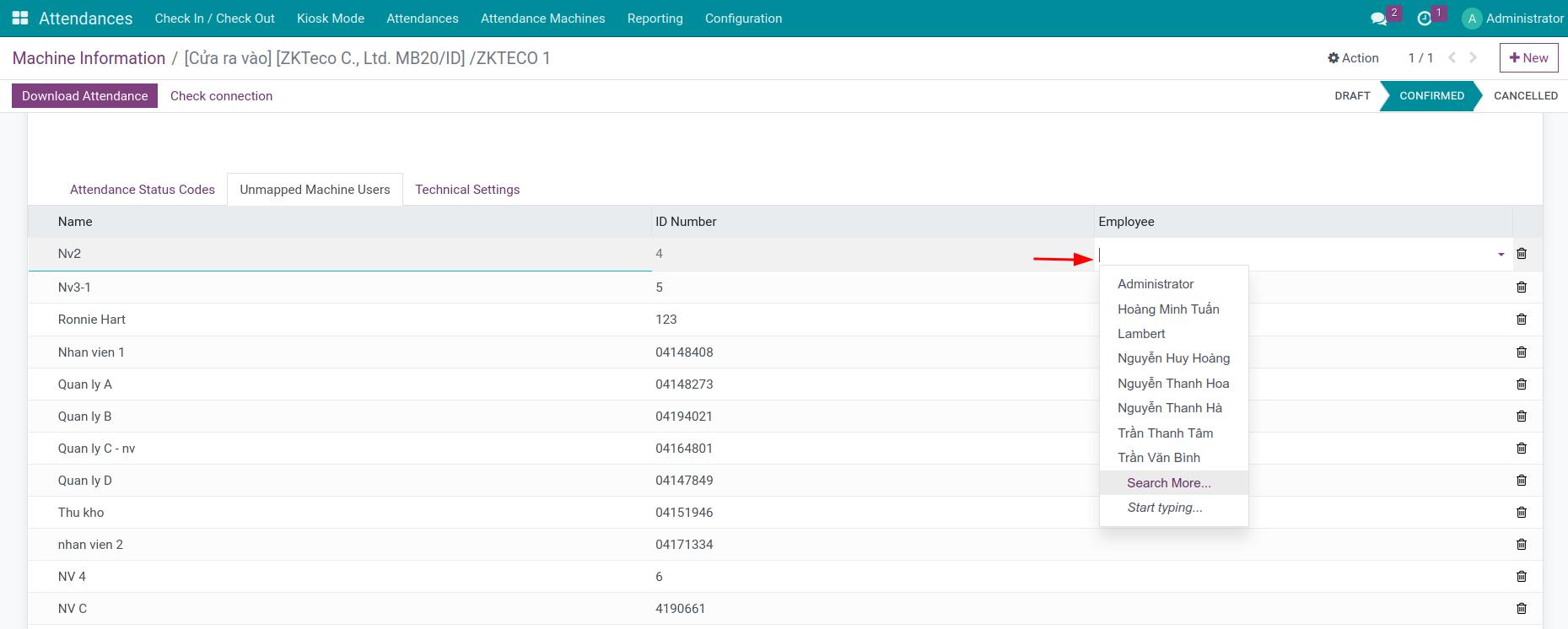Open the apps grid menu icon
Screen dimensions: 1568x629
(x=20, y=18)
